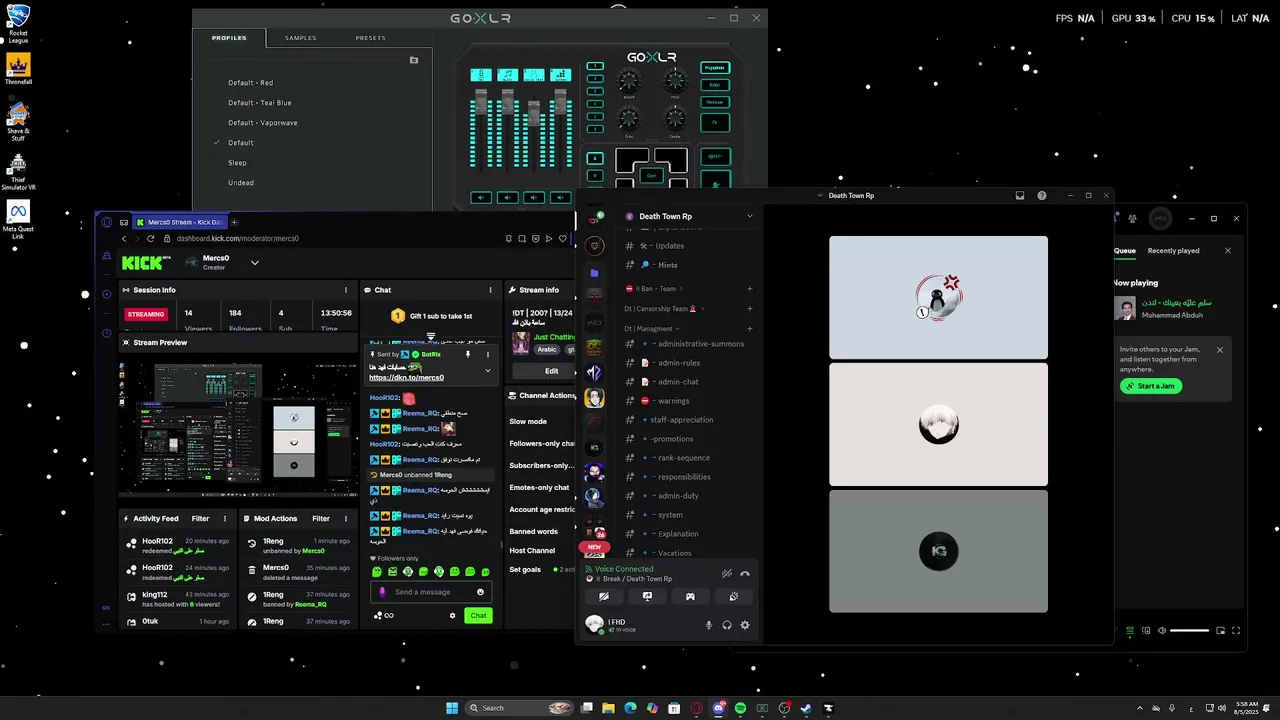Click Start a Jam in Spotify
Viewport: 1280px width, 720px height.
pyautogui.click(x=1151, y=386)
